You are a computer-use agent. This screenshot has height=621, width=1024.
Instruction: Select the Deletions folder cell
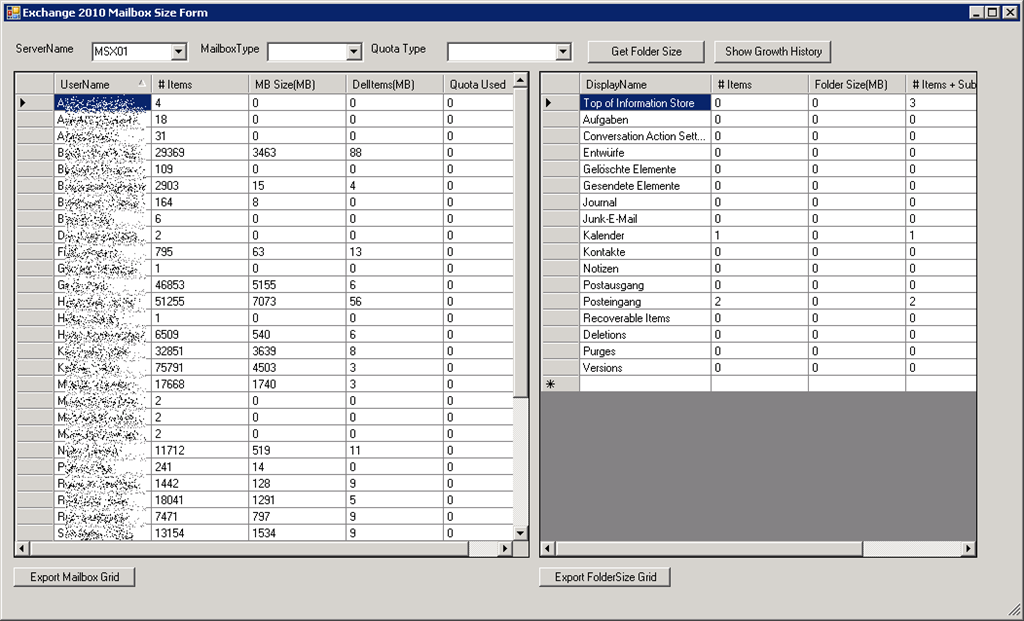coord(645,335)
